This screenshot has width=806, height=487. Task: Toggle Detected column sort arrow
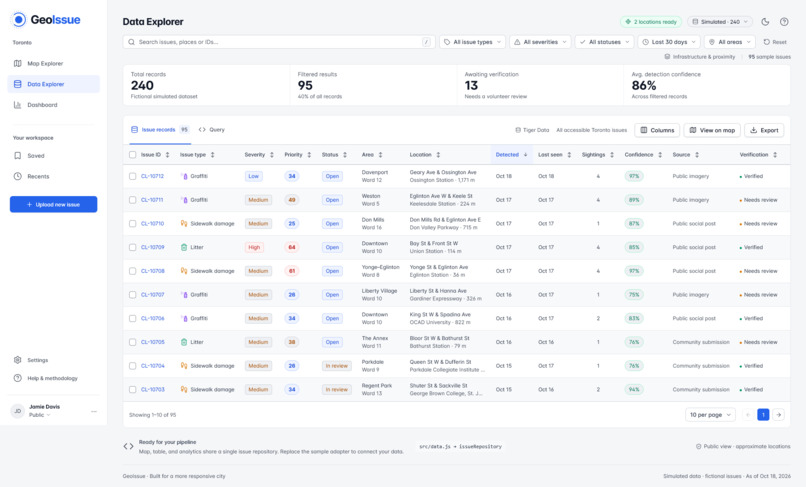point(525,155)
